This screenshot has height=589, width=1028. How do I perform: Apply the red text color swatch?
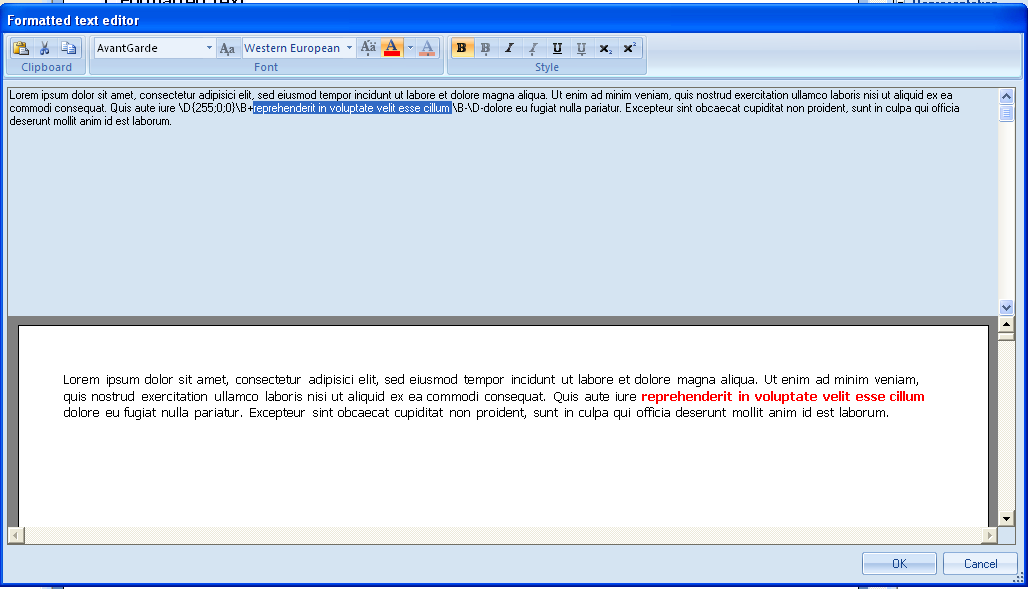[392, 48]
